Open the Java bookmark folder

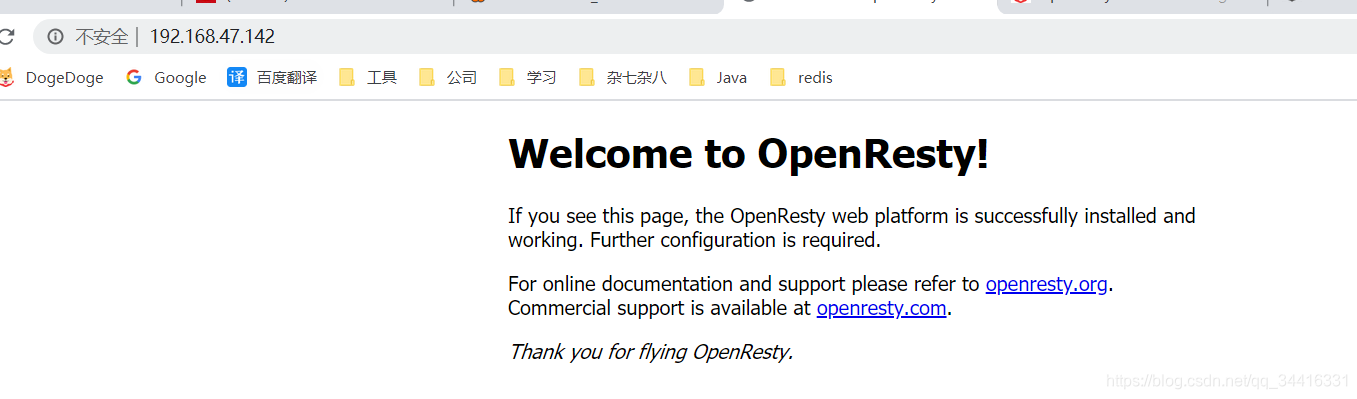tap(718, 77)
